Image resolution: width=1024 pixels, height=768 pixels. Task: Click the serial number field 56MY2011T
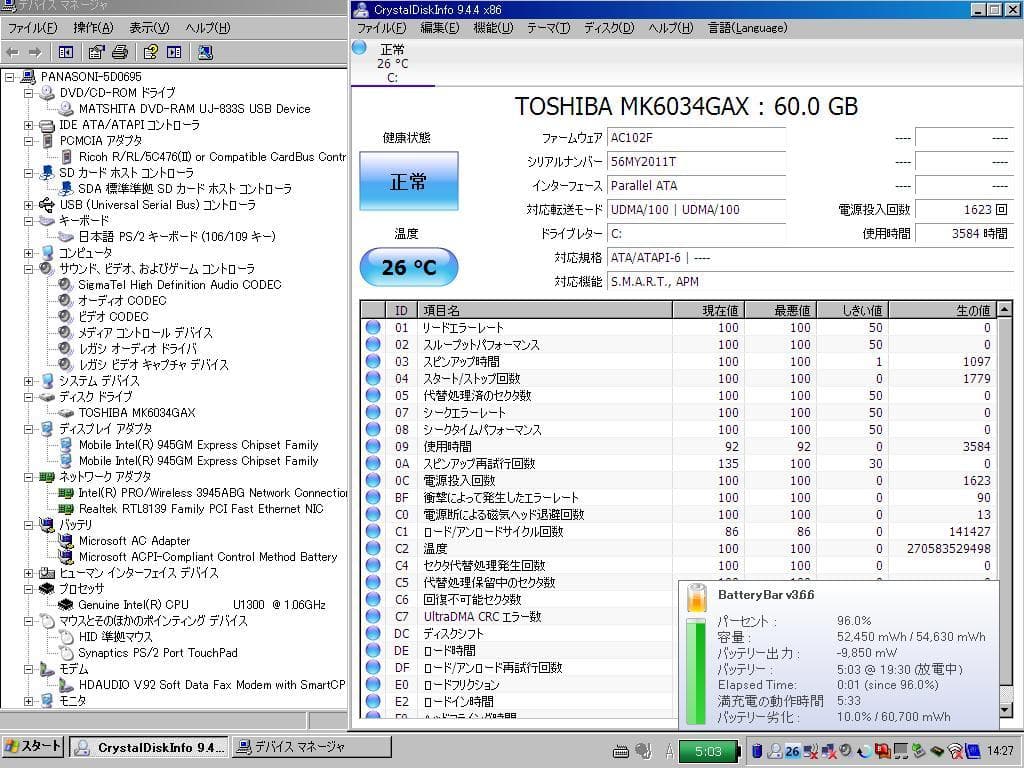pos(696,162)
